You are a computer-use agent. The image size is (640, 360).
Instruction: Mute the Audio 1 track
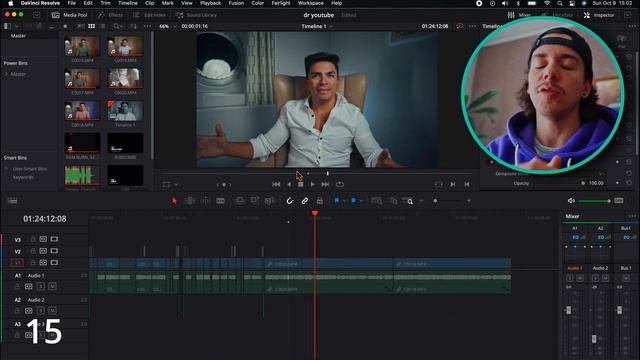(52, 287)
